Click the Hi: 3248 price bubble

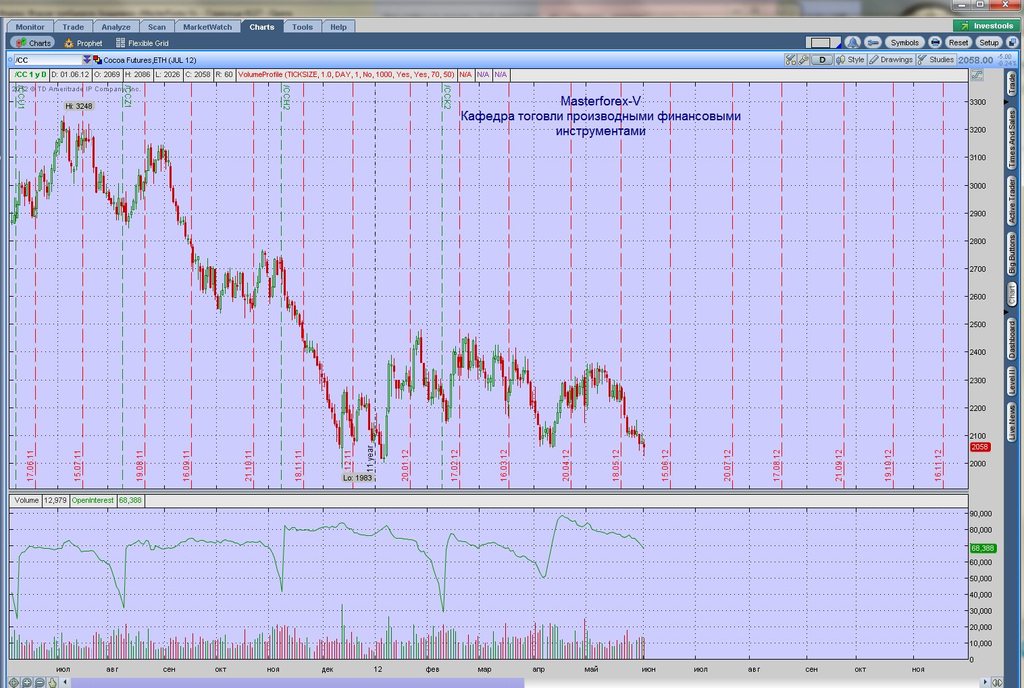click(78, 106)
